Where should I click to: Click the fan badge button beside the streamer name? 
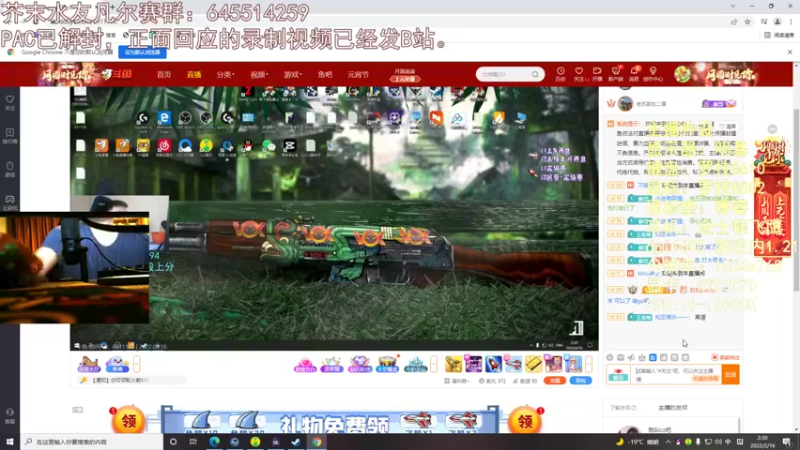[x=718, y=104]
